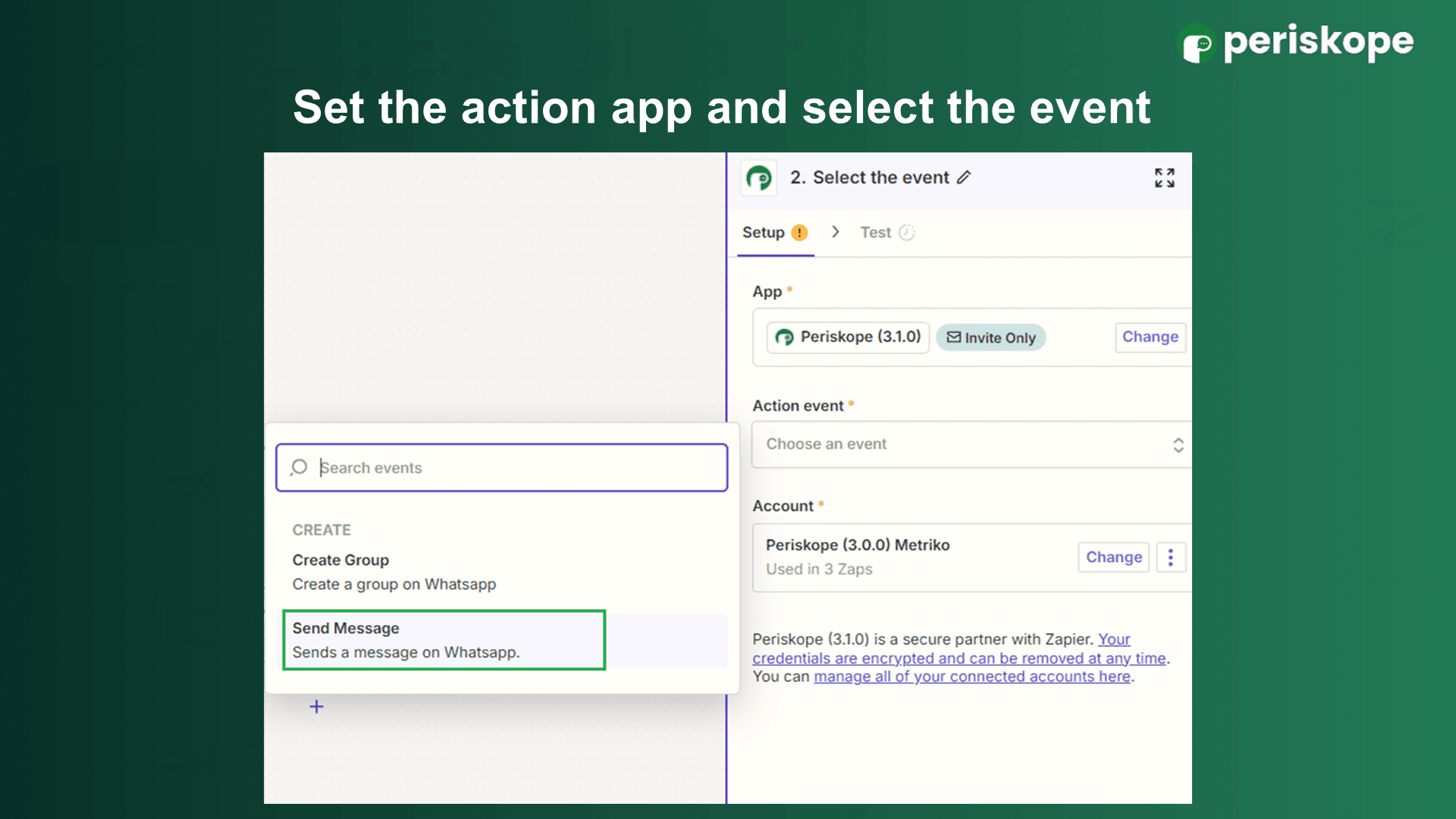Click Change button for the App

[1150, 337]
